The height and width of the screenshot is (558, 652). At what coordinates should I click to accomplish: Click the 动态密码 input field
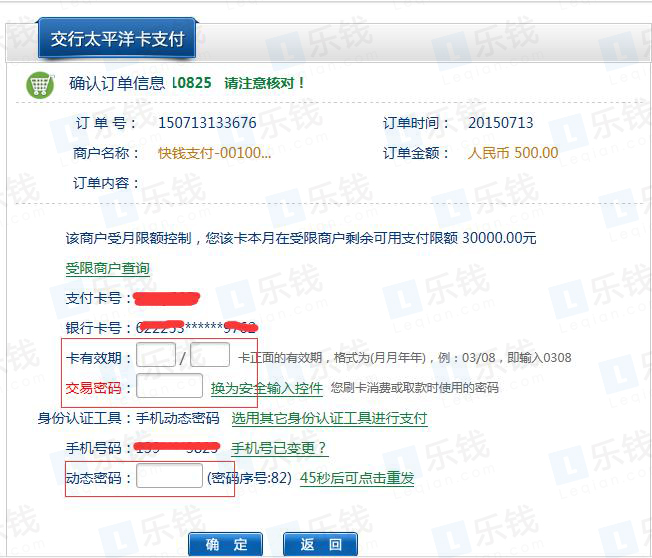(169, 477)
